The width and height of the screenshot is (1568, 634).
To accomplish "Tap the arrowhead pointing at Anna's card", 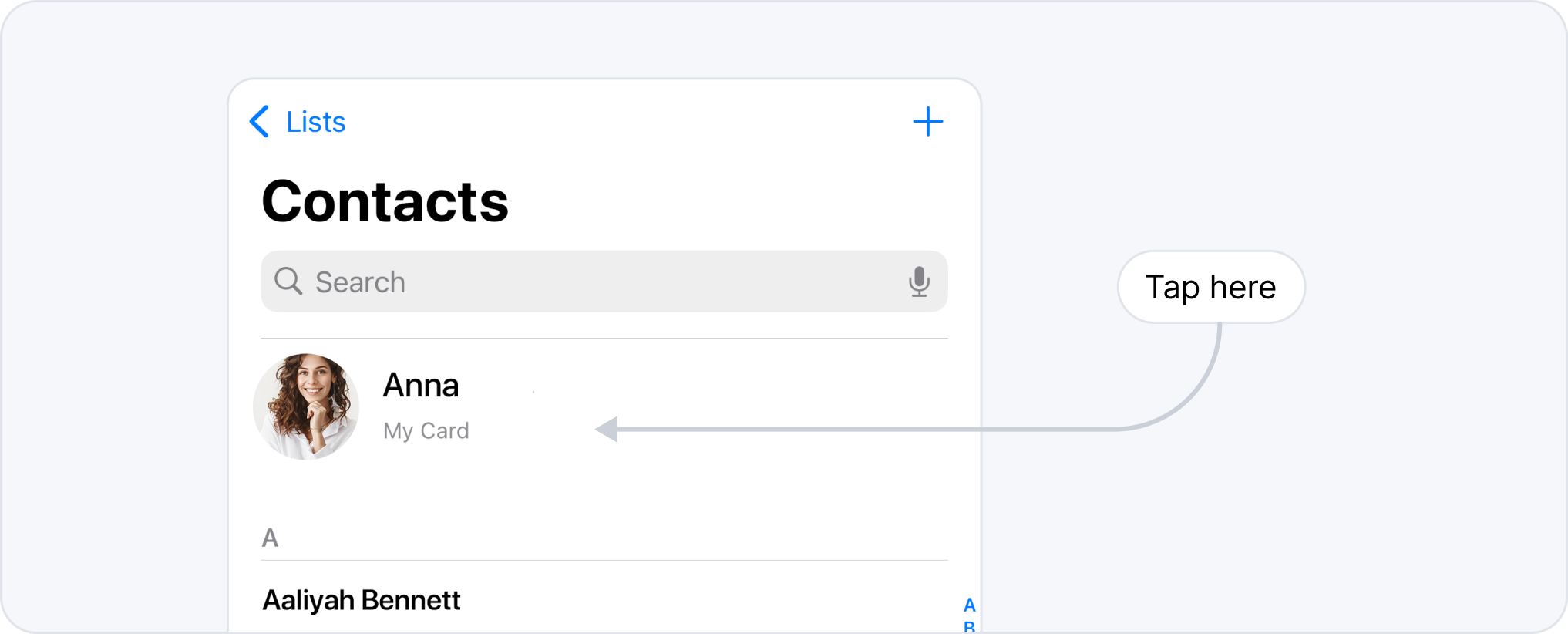I will point(607,430).
